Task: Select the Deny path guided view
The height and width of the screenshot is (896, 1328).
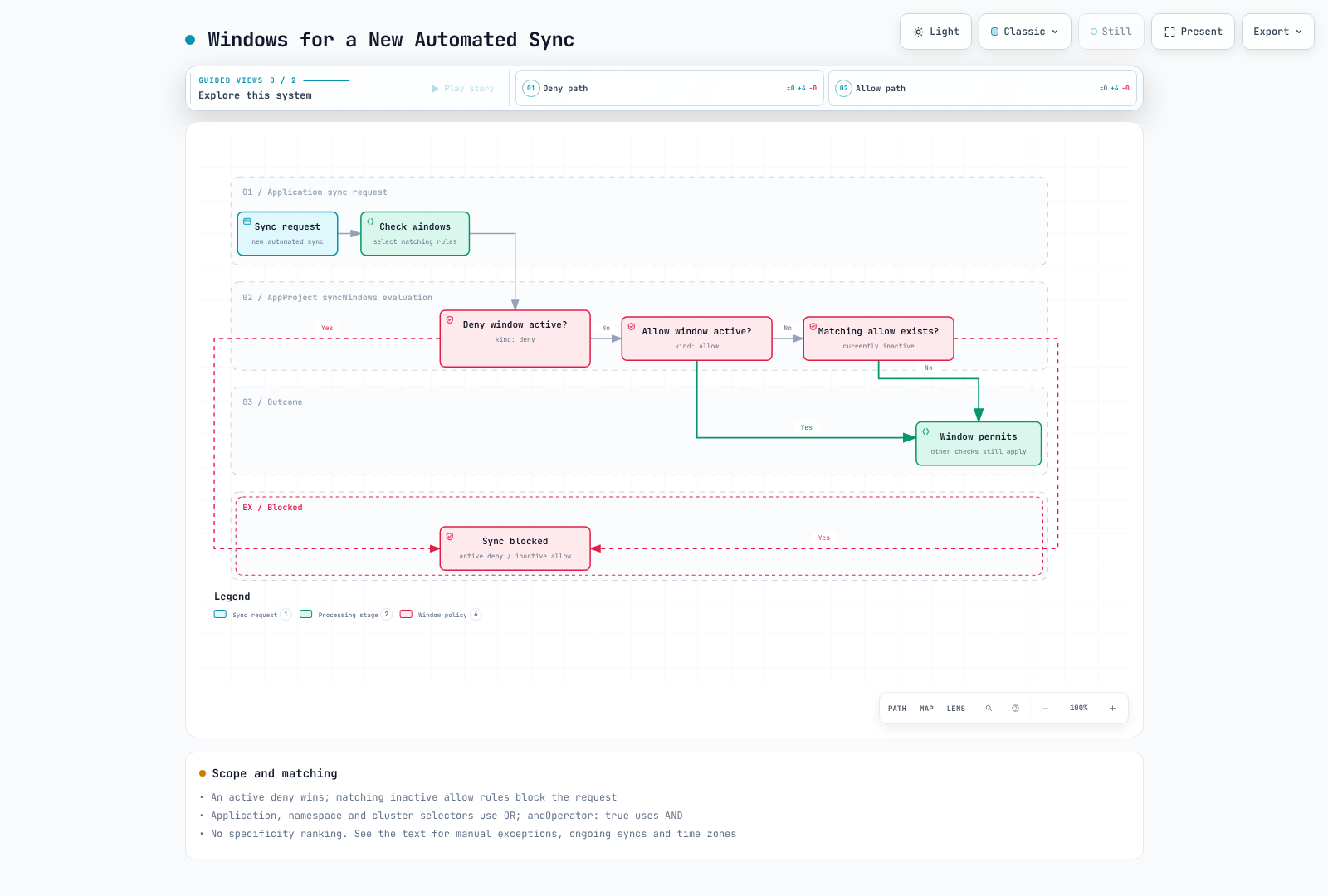Action: (670, 88)
